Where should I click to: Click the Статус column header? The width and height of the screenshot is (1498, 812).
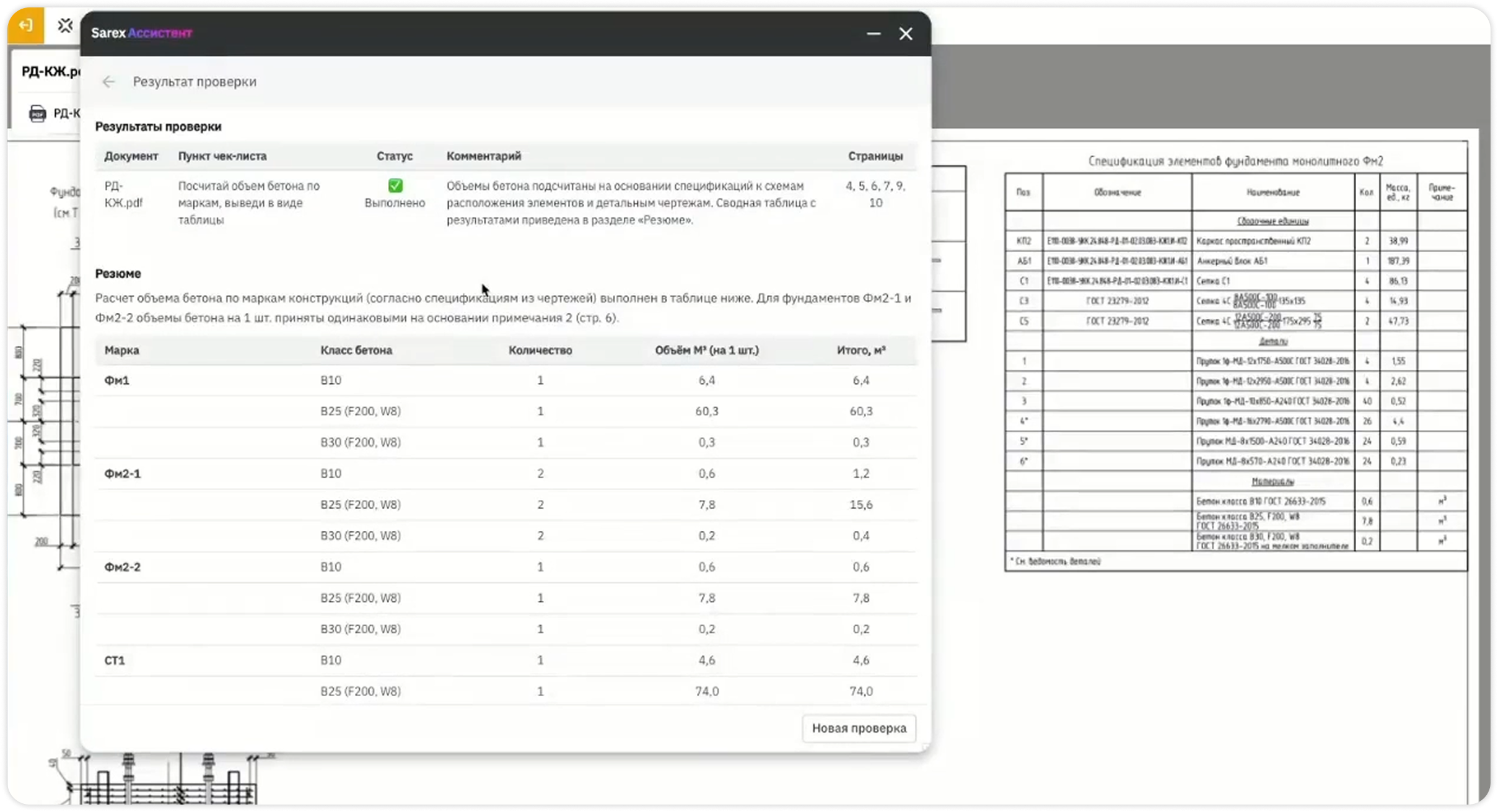click(x=395, y=156)
